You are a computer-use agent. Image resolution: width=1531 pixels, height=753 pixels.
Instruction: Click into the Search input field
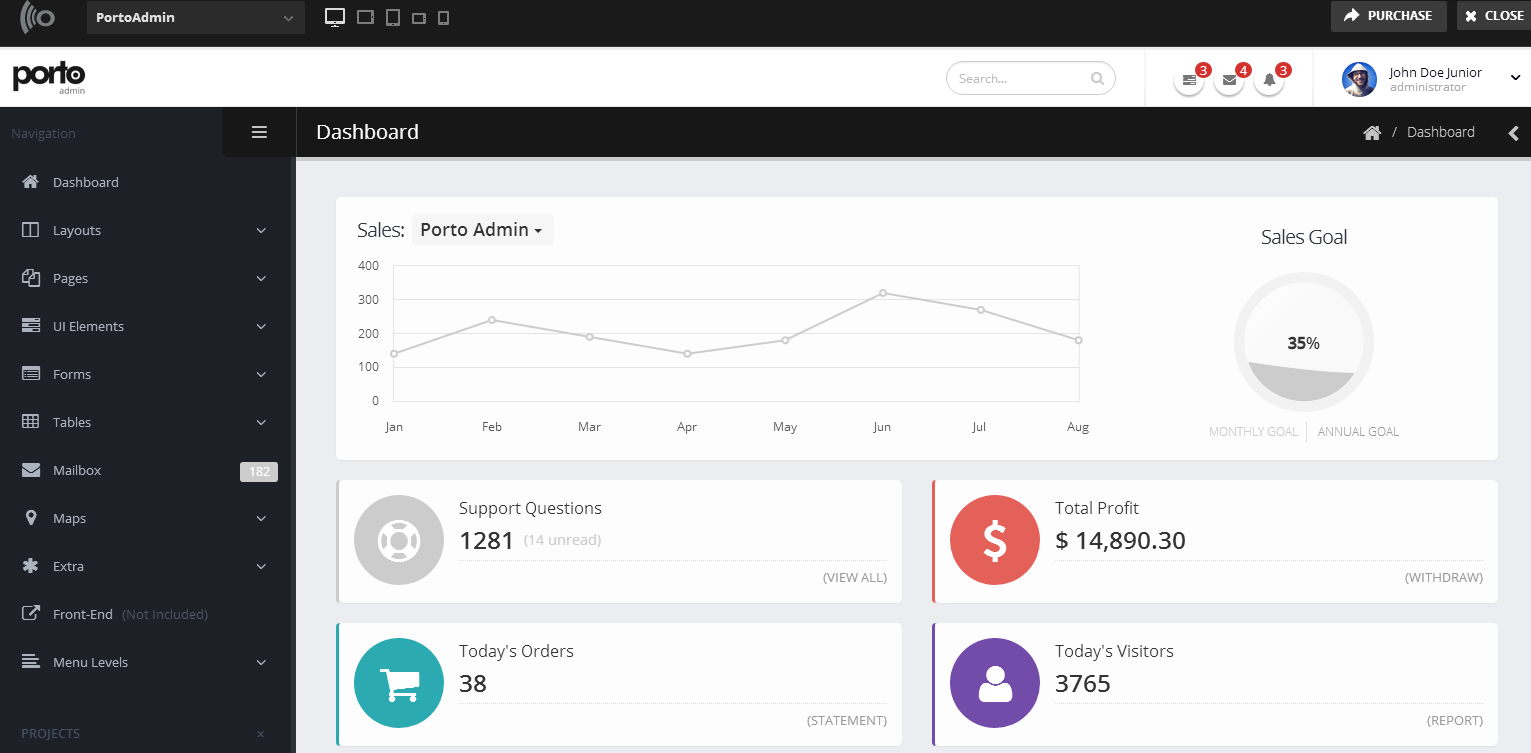click(x=1018, y=78)
